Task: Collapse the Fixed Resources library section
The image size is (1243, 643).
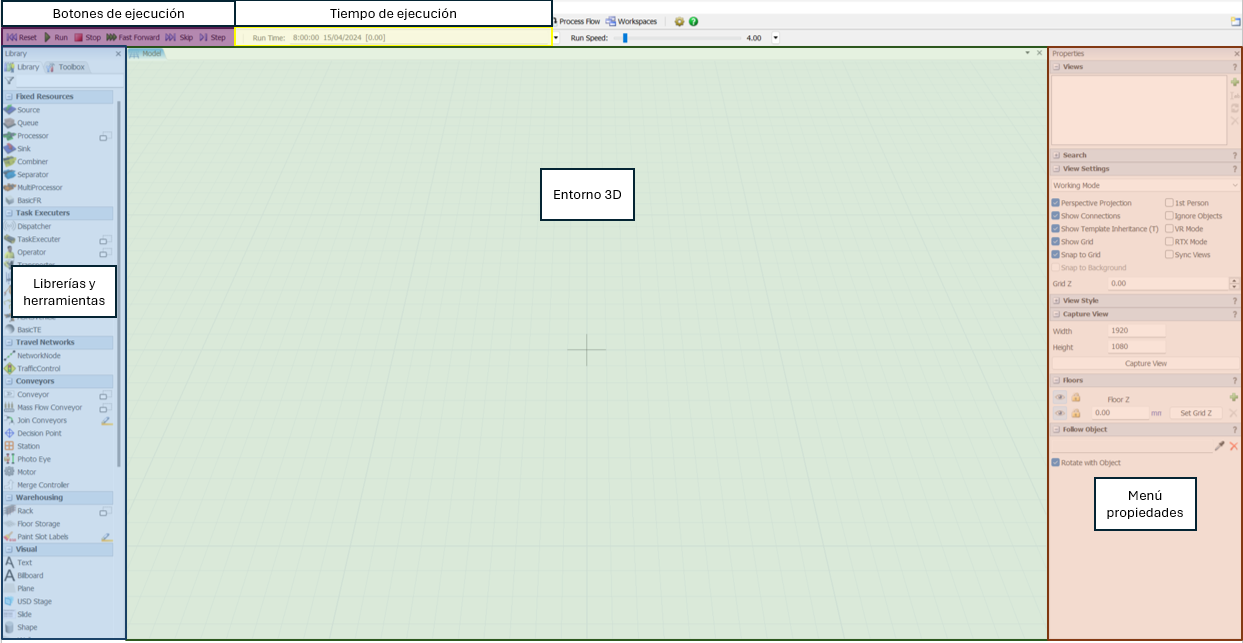Action: (x=9, y=97)
